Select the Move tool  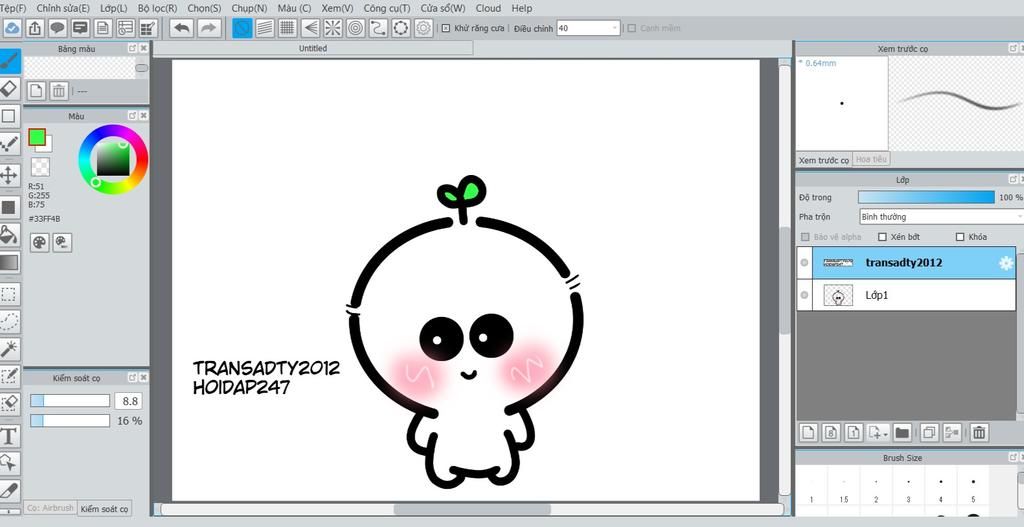pos(9,175)
